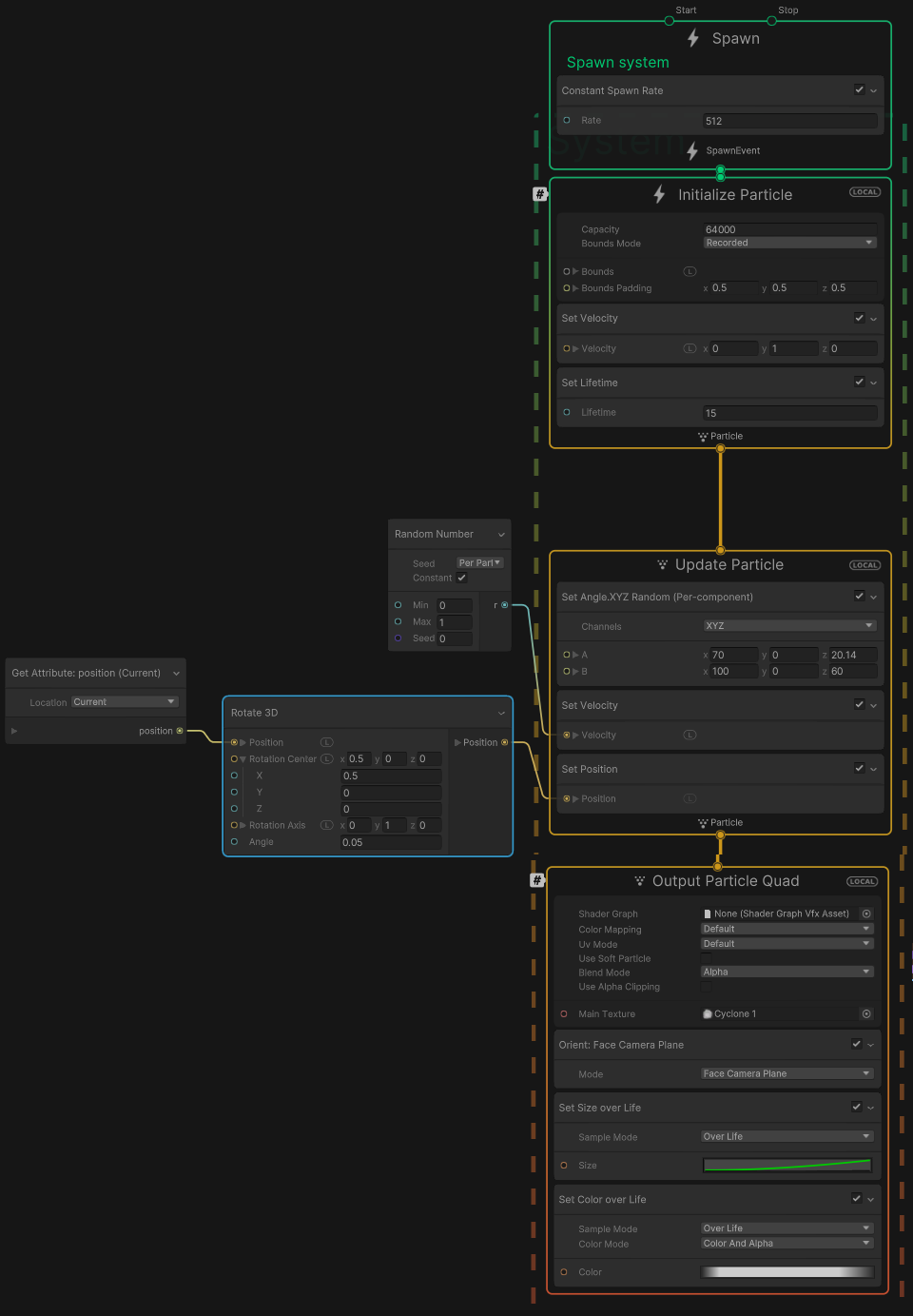Click the Stop port on the Spawn context
This screenshot has width=913, height=1316.
[771, 21]
